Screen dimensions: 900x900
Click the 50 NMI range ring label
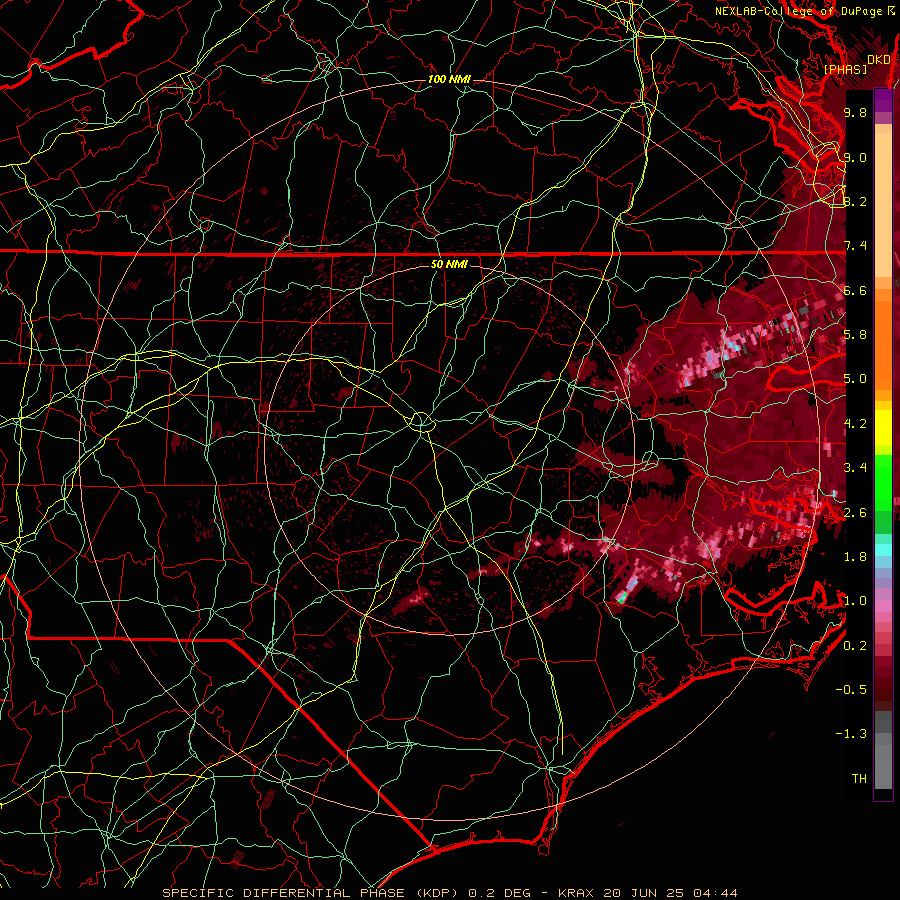tap(449, 265)
